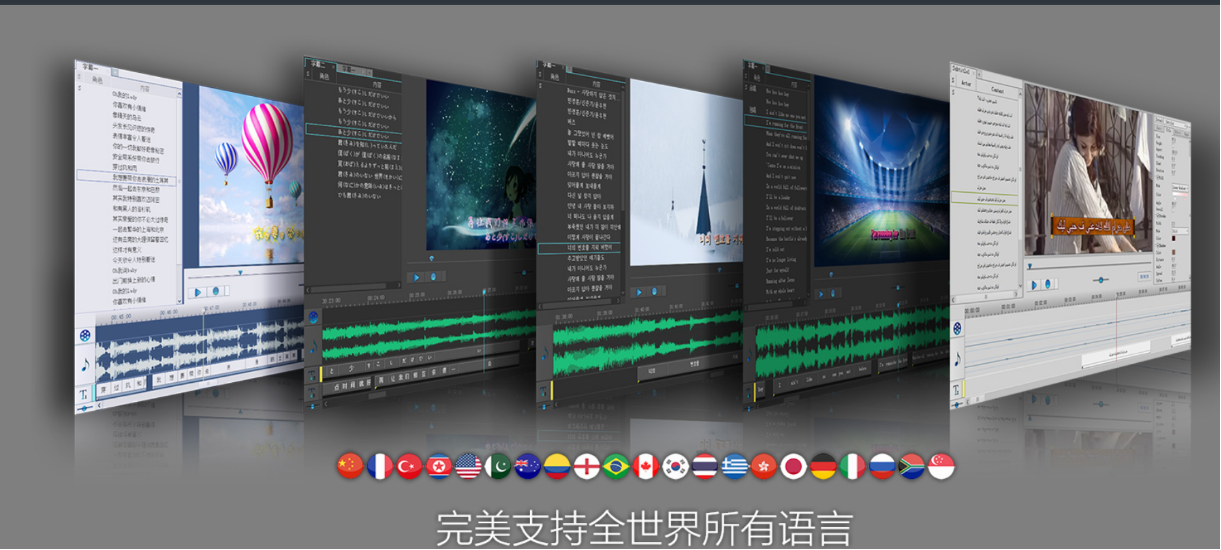Click the China flag icon
1221x550 pixels.
pos(350,466)
